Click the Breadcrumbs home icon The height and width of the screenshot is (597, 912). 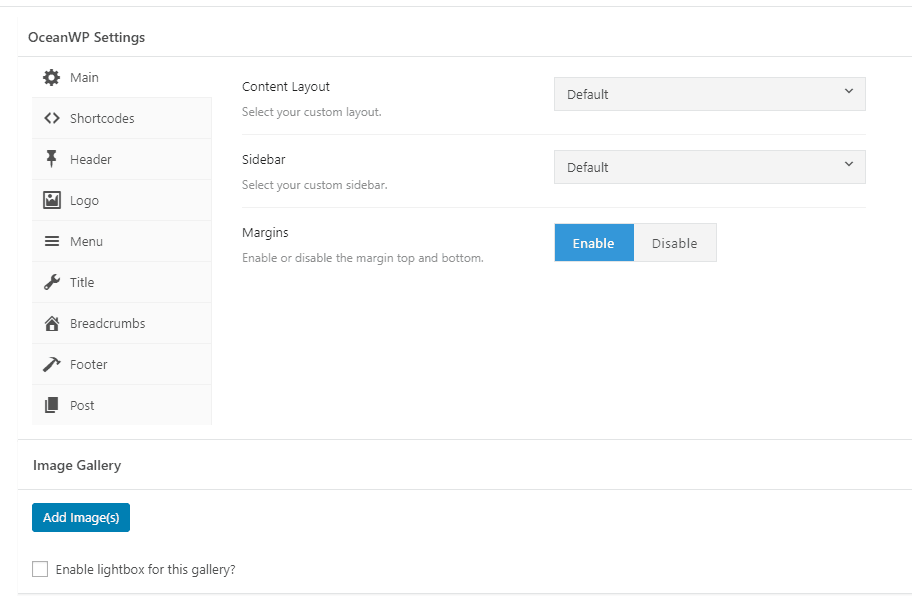[52, 323]
